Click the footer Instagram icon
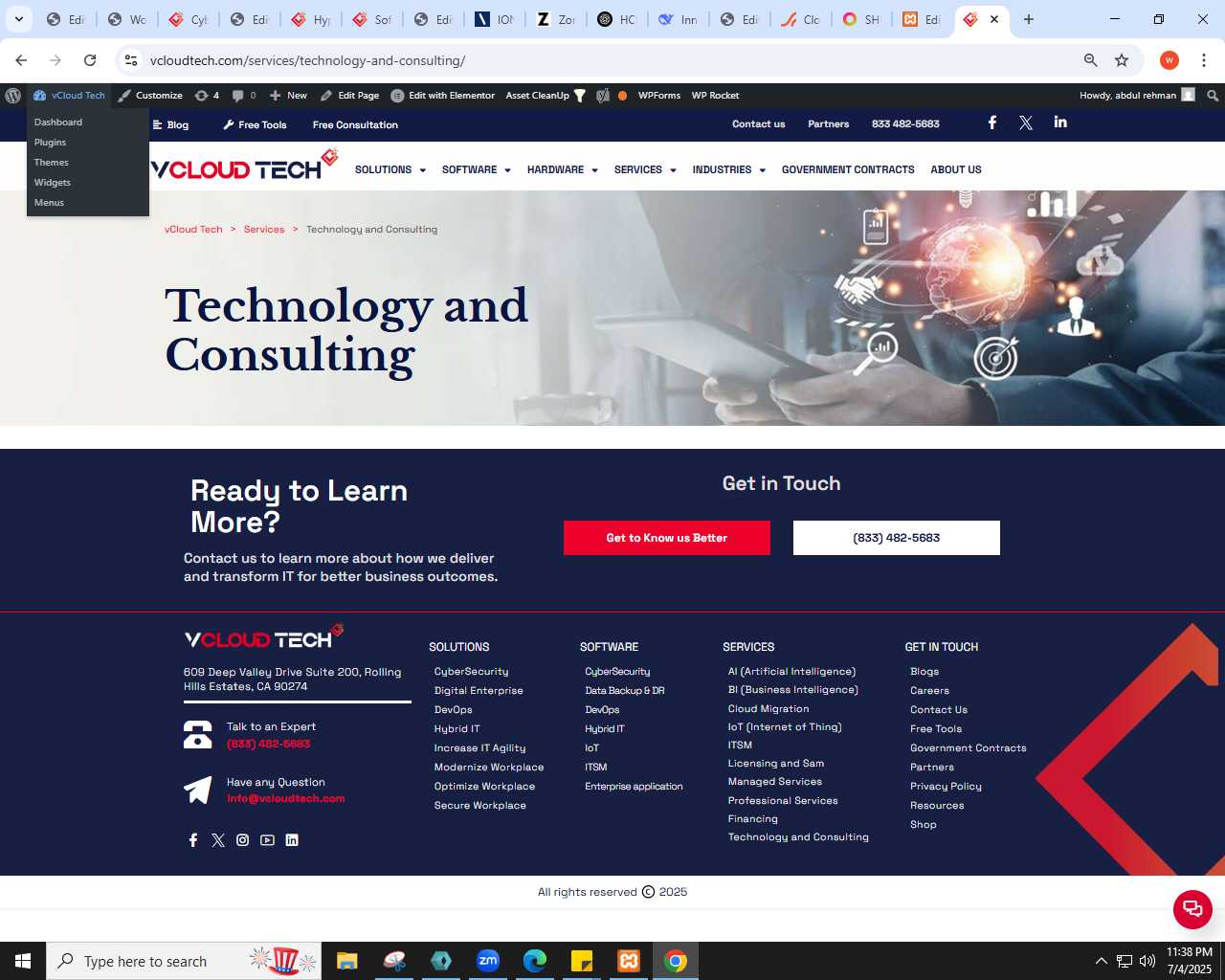The image size is (1225, 980). point(243,840)
